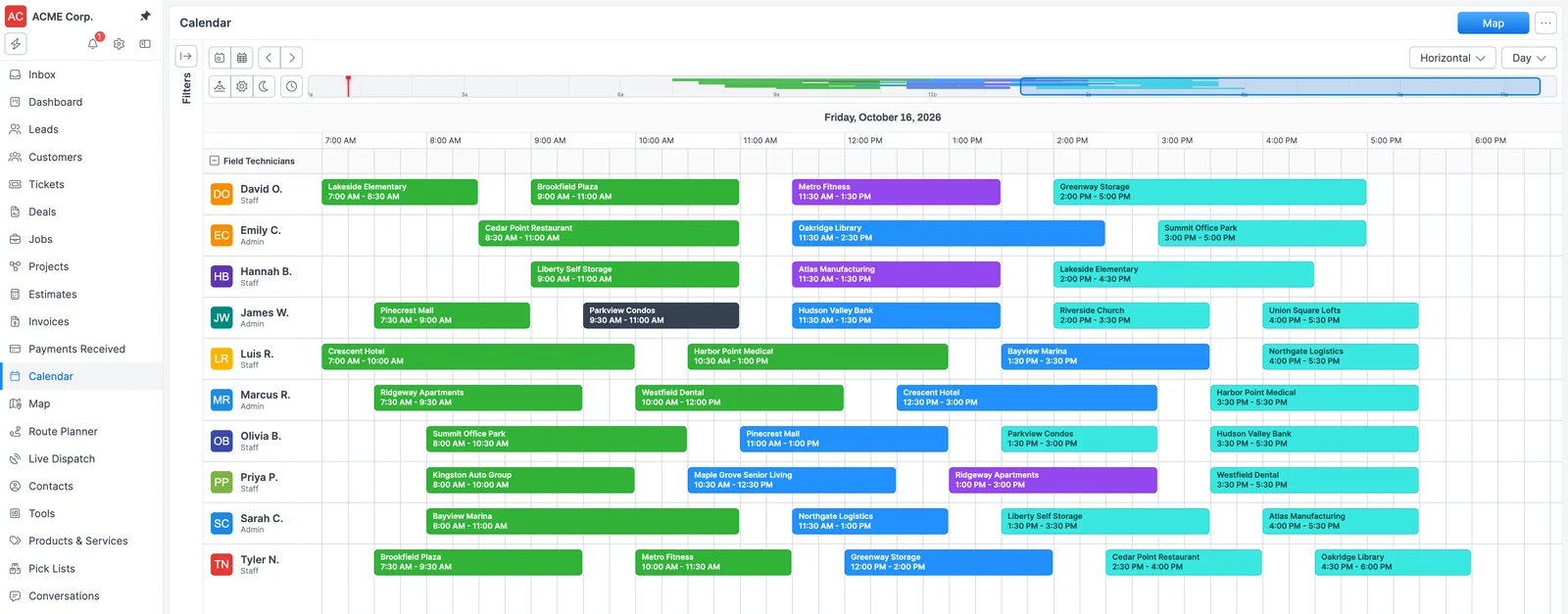The width and height of the screenshot is (1568, 614).
Task: Go to next day with right chevron
Action: (x=292, y=58)
